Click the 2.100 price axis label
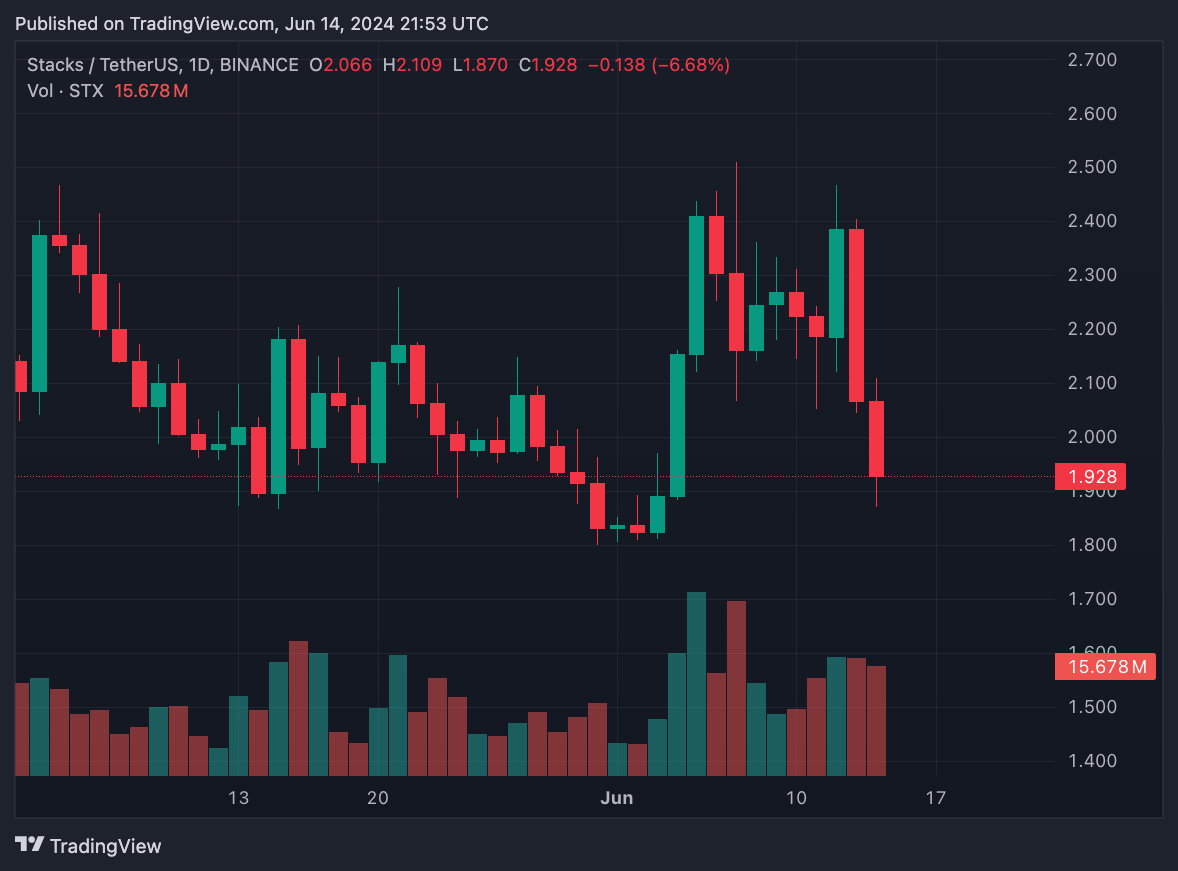The width and height of the screenshot is (1178, 871). (1092, 383)
